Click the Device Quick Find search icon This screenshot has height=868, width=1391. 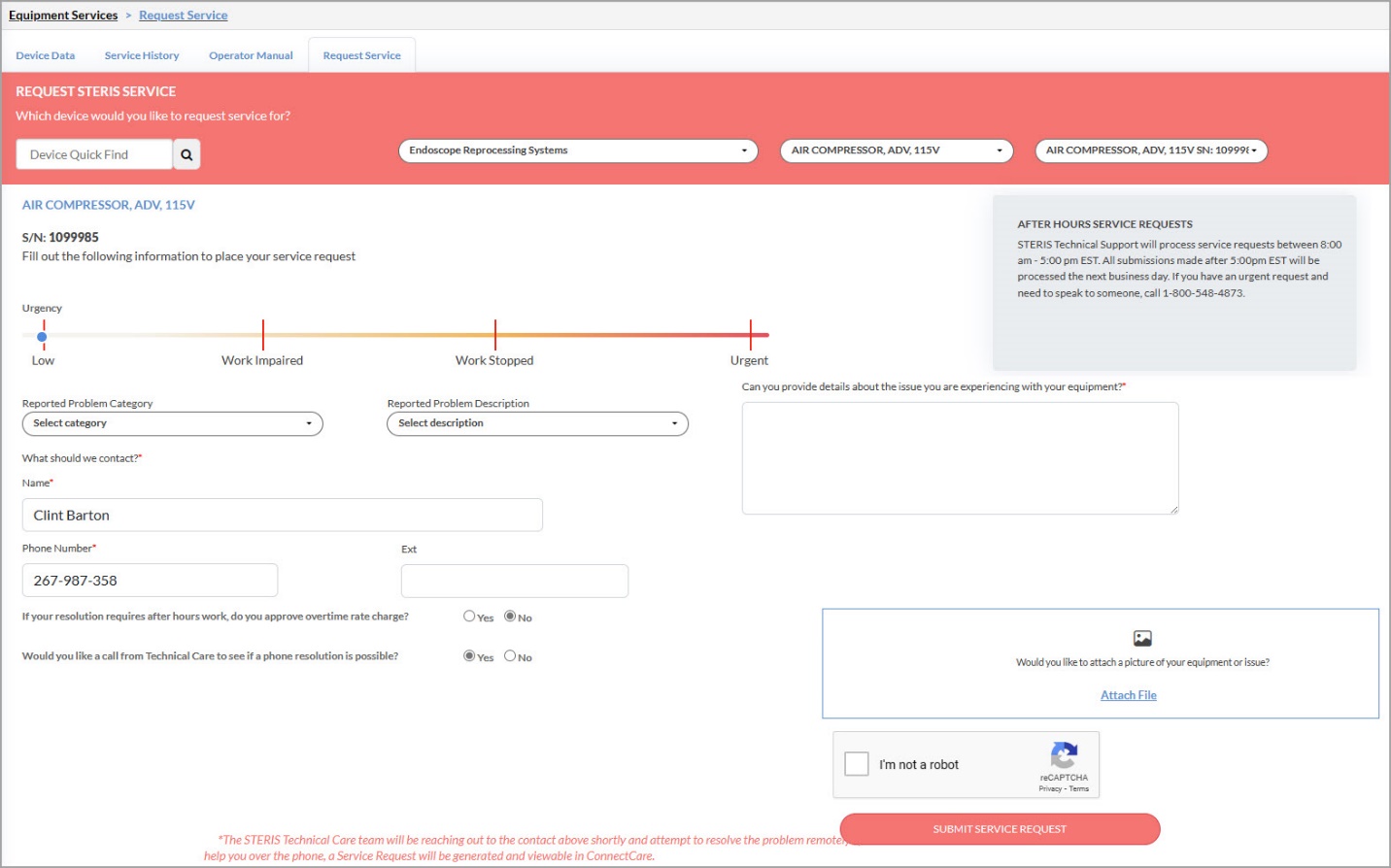[187, 154]
